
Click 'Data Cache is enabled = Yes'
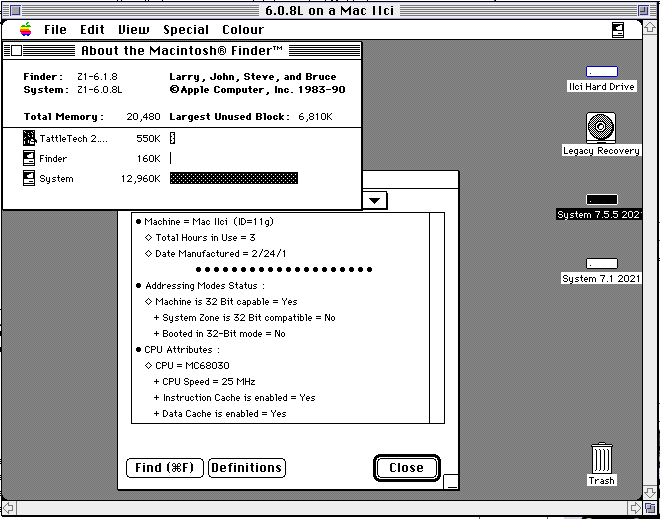click(220, 413)
